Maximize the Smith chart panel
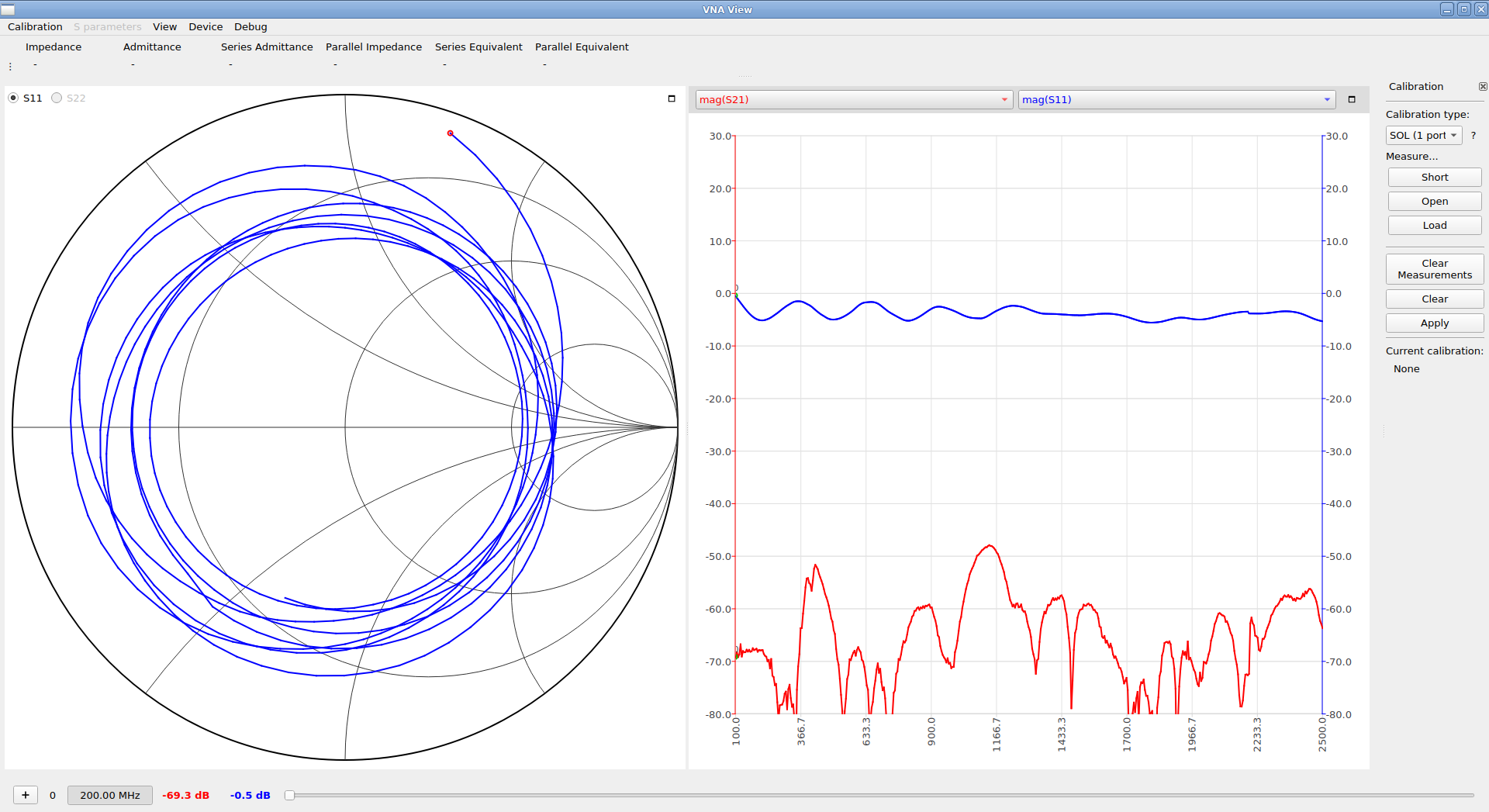 click(672, 98)
